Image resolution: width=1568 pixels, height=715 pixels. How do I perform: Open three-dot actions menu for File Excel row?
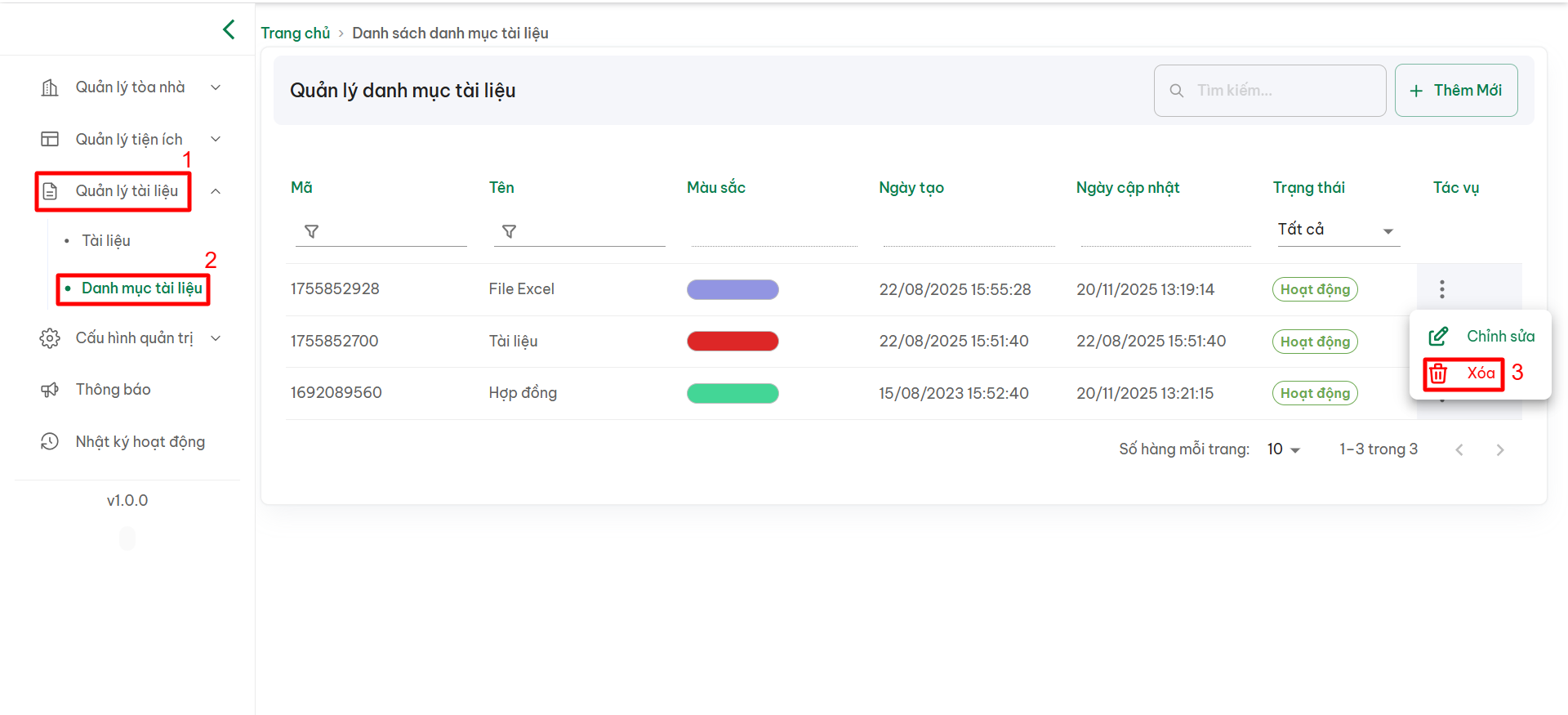(x=1441, y=289)
